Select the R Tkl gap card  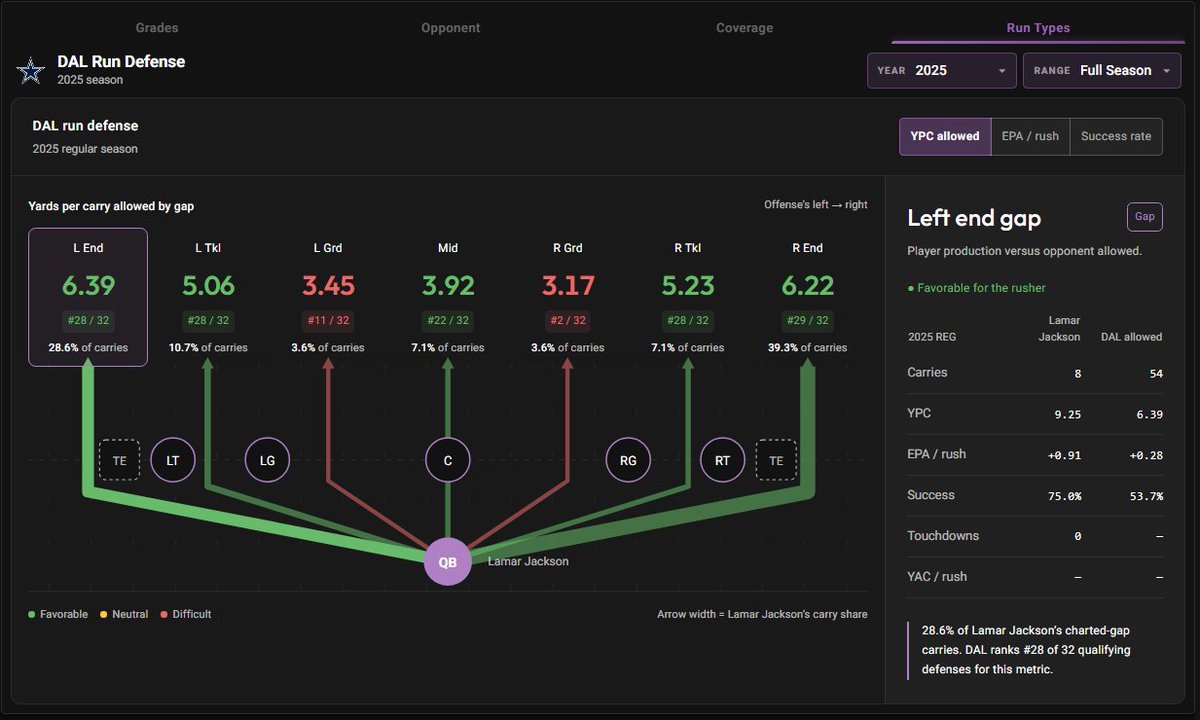tap(688, 297)
